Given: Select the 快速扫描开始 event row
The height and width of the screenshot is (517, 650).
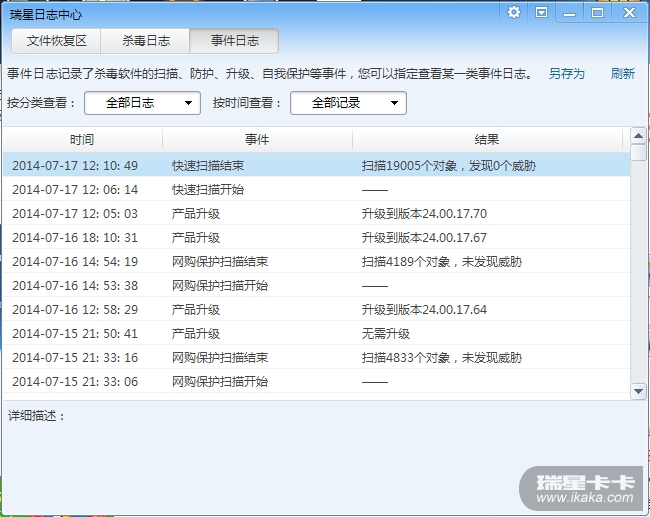Looking at the screenshot, I should click(x=317, y=189).
